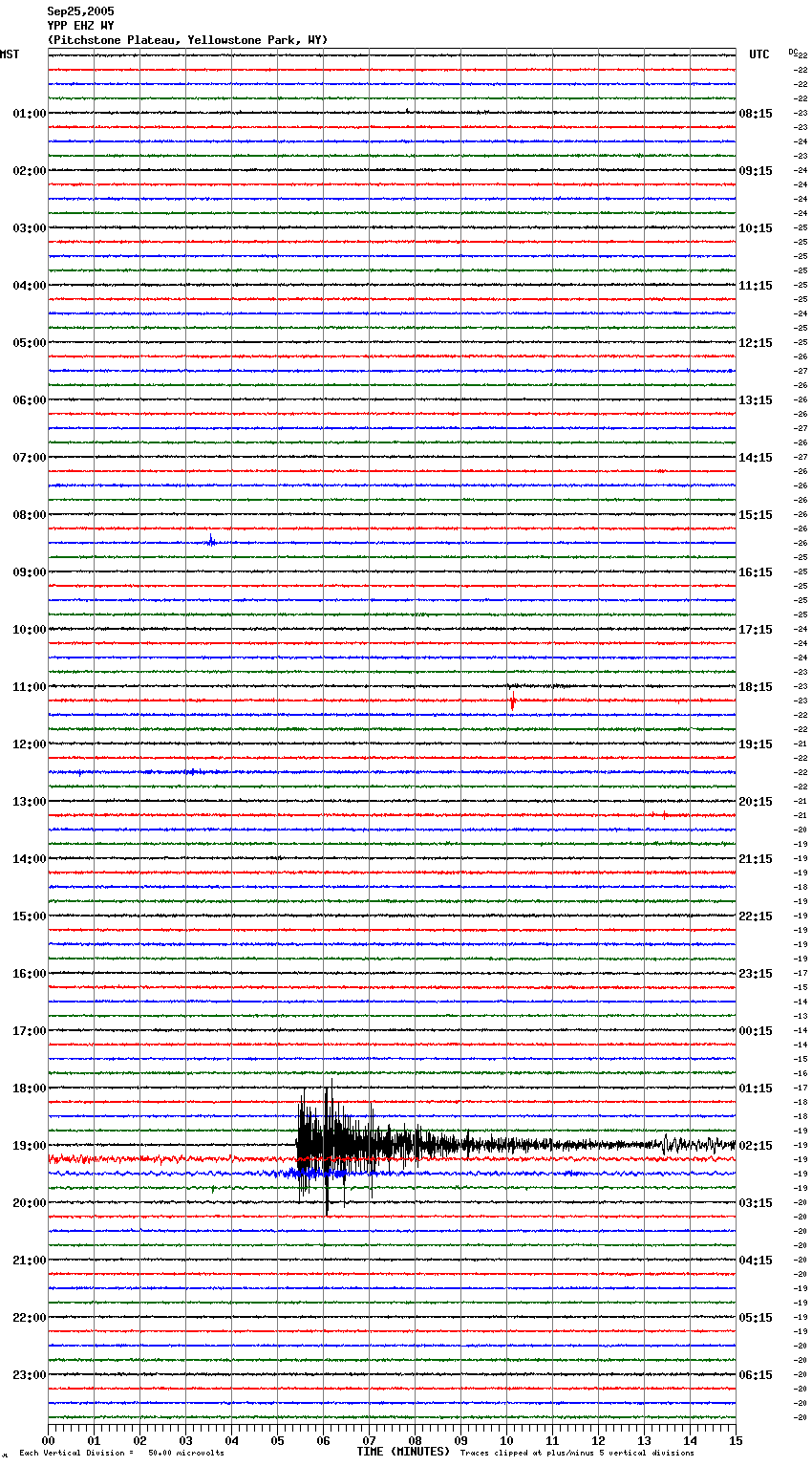Select the 13:00 MST time label

pyautogui.click(x=30, y=802)
